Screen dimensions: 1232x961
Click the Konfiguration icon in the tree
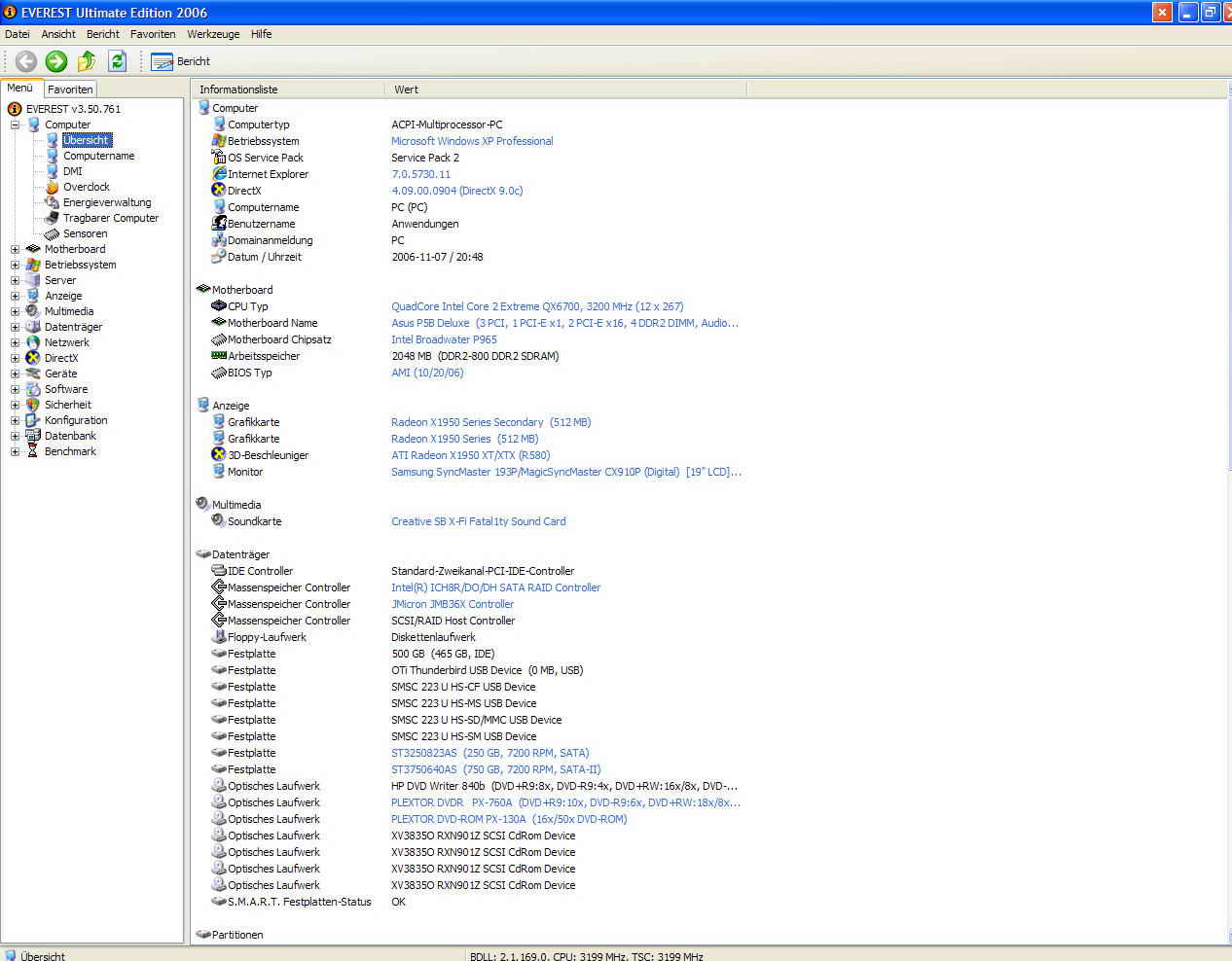point(33,420)
